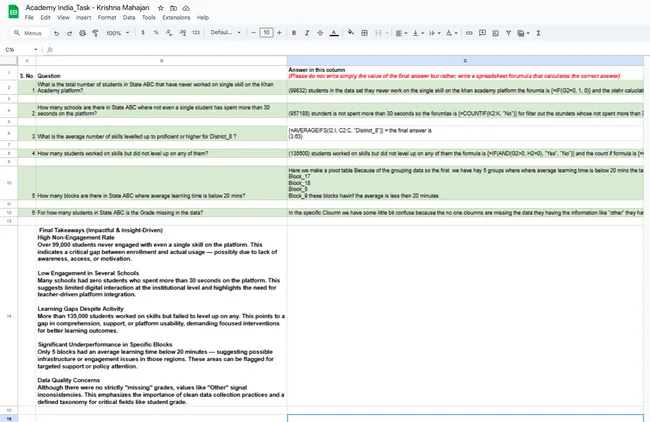Select column C header
The height and width of the screenshot is (422, 650).
pos(465,61)
